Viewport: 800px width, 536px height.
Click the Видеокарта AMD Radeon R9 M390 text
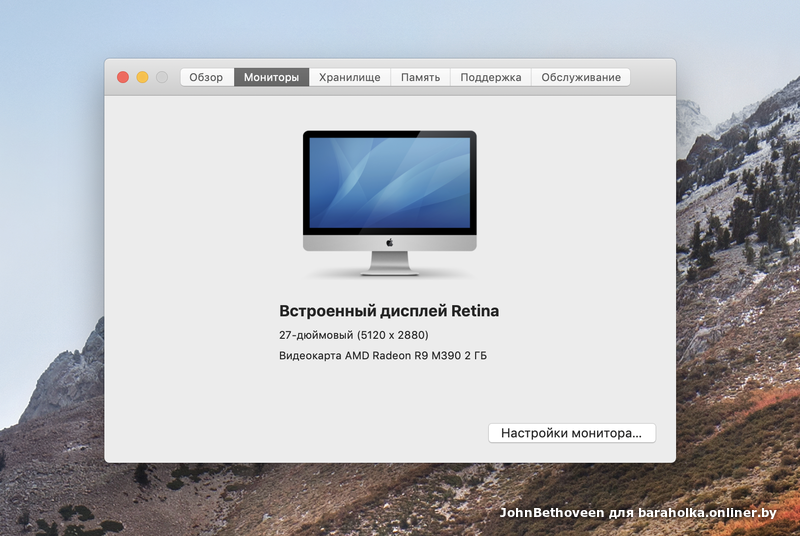pyautogui.click(x=370, y=355)
